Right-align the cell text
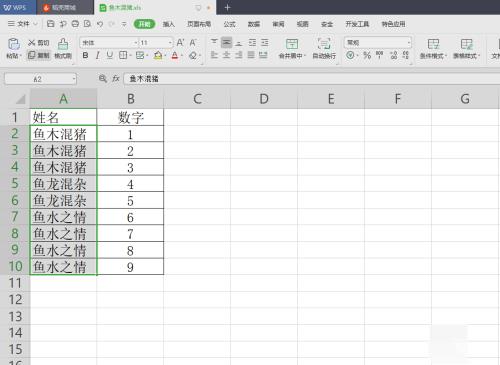Image resolution: width=500 pixels, height=365 pixels. pyautogui.click(x=239, y=55)
